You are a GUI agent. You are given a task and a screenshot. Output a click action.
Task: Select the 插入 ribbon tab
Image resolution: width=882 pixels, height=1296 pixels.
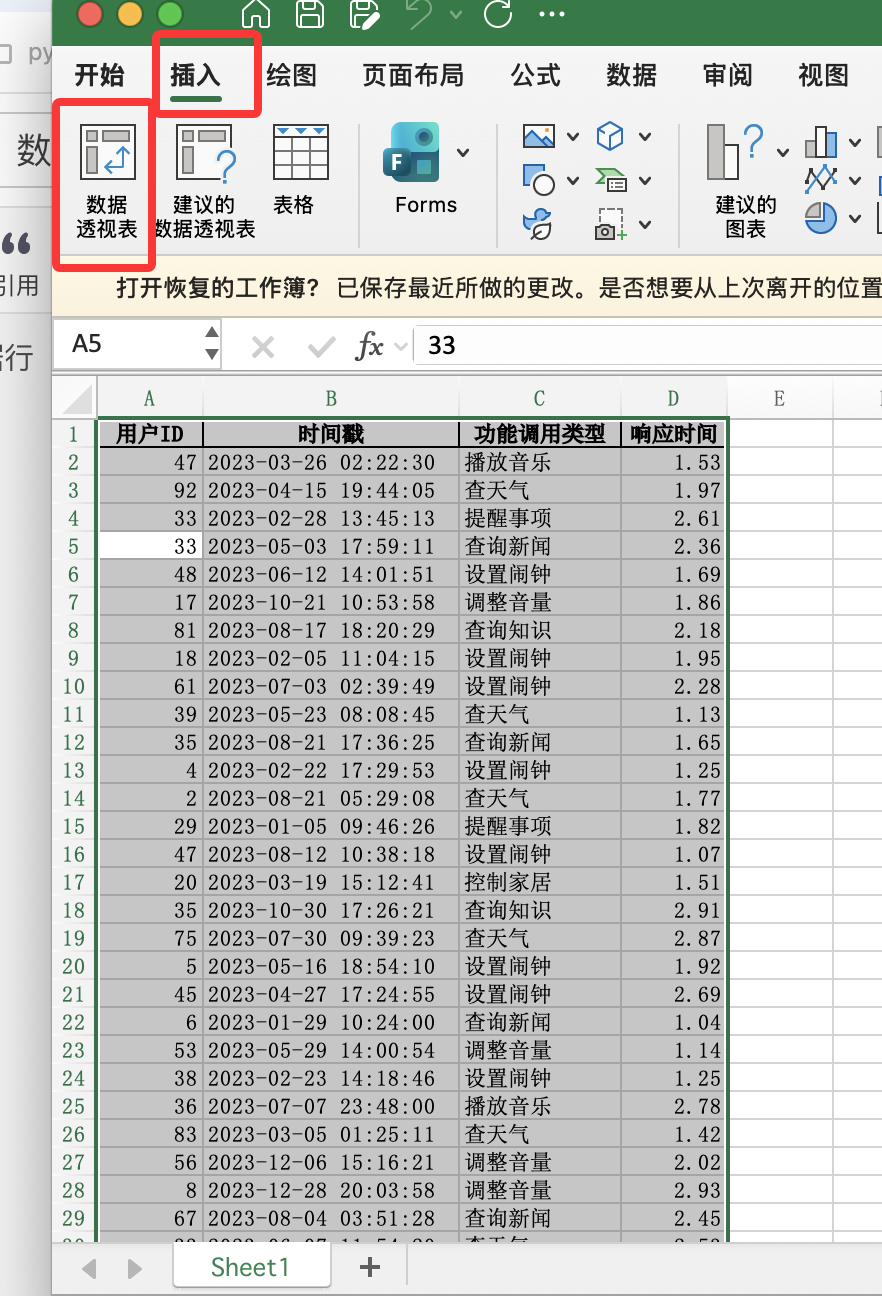click(195, 75)
